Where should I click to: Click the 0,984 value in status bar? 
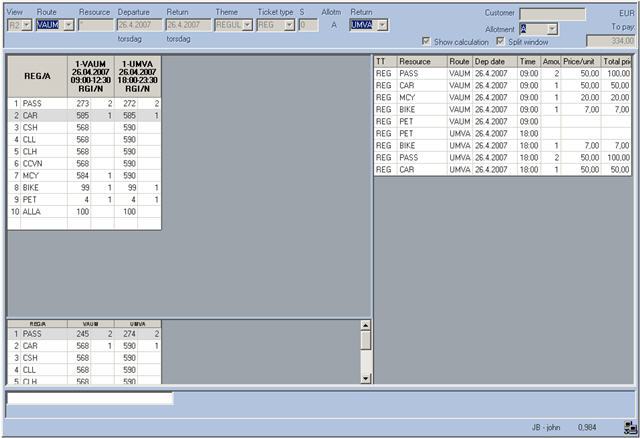point(587,427)
